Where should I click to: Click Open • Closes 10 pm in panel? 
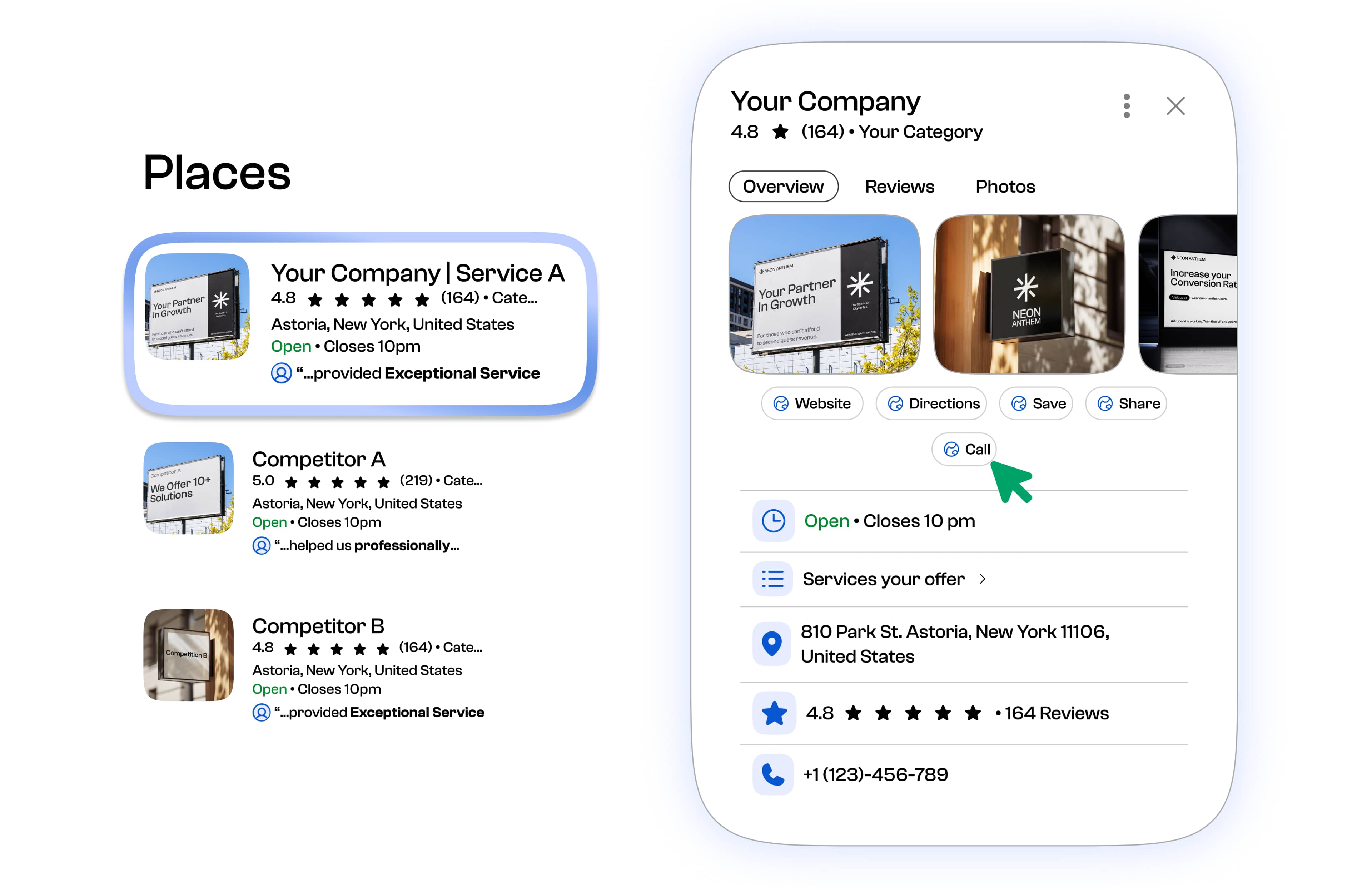(890, 521)
